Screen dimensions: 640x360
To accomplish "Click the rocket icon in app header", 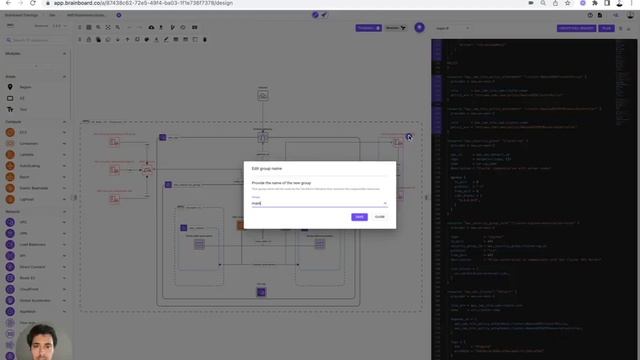I will point(324,15).
